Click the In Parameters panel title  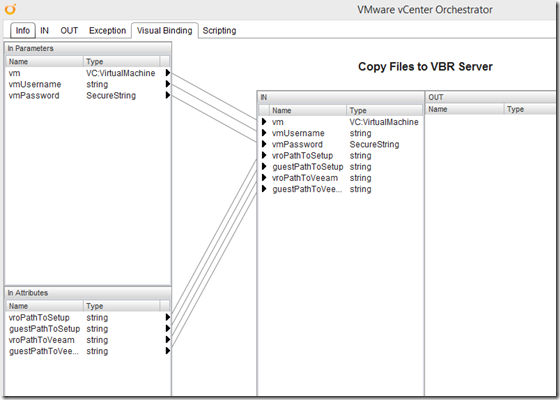(30, 48)
